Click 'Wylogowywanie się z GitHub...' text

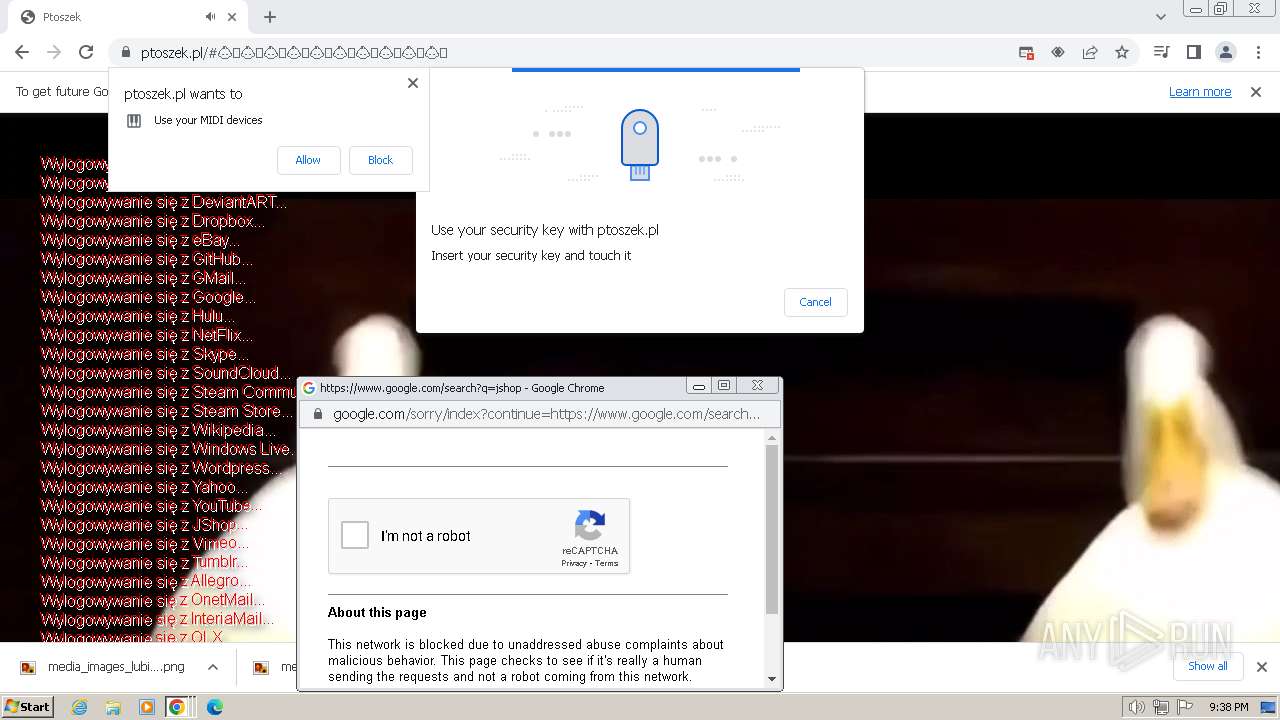pyautogui.click(x=147, y=259)
